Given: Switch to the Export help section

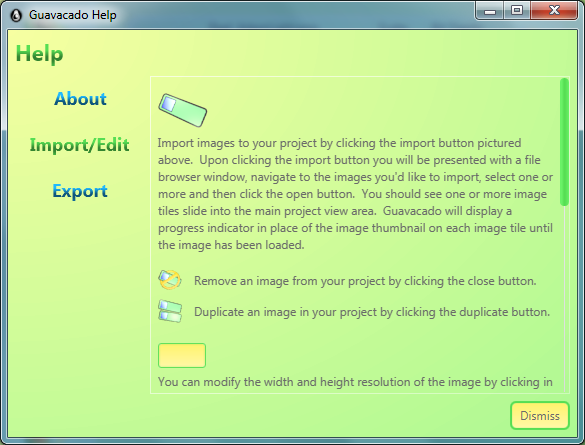Looking at the screenshot, I should [x=80, y=191].
